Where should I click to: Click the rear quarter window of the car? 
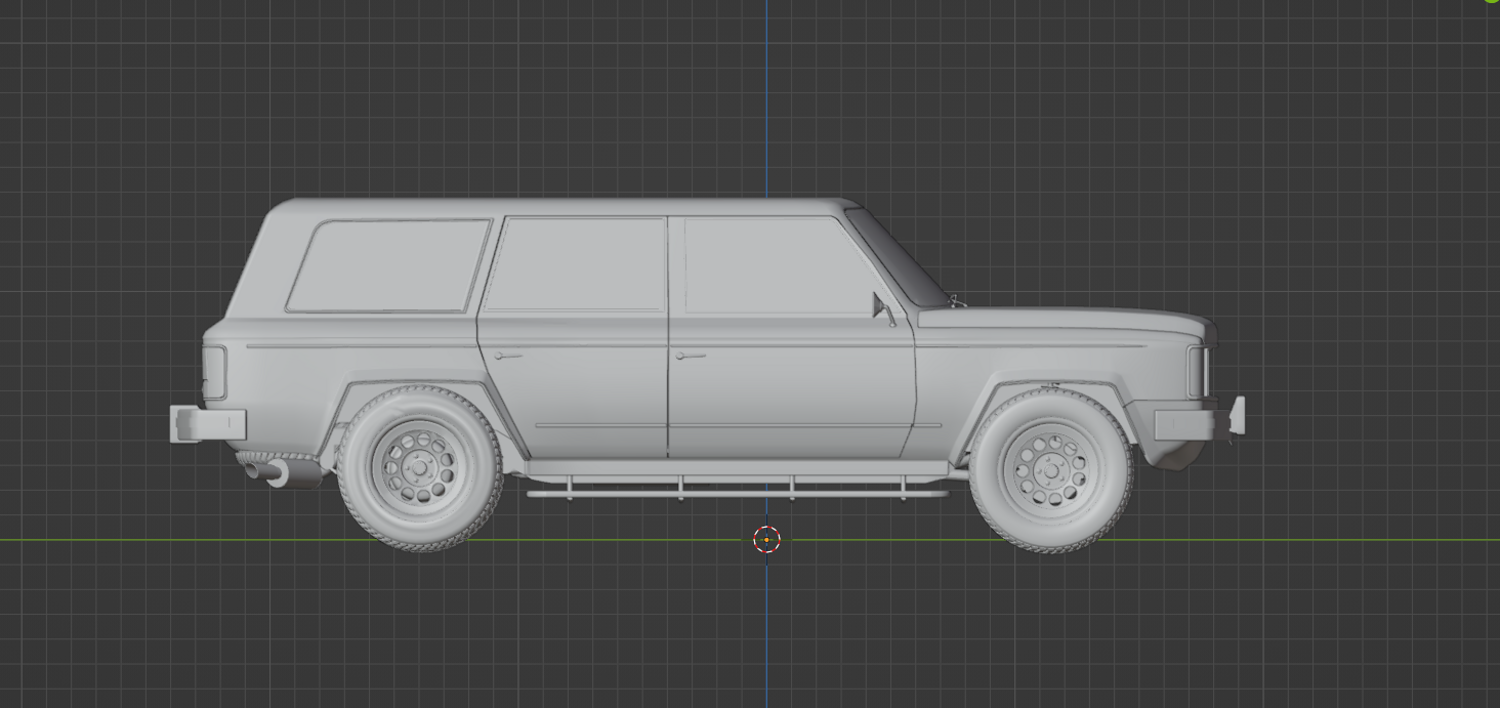pyautogui.click(x=388, y=266)
